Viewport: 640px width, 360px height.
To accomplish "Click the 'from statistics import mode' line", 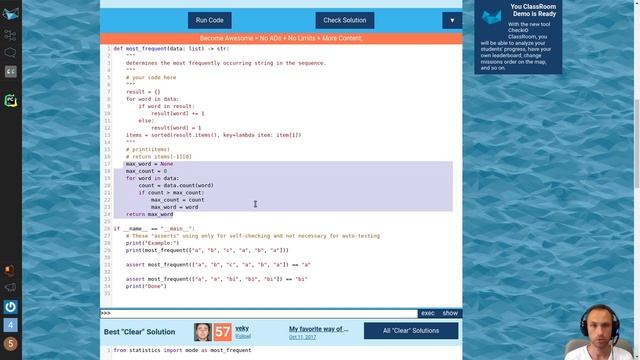I will click(x=182, y=350).
